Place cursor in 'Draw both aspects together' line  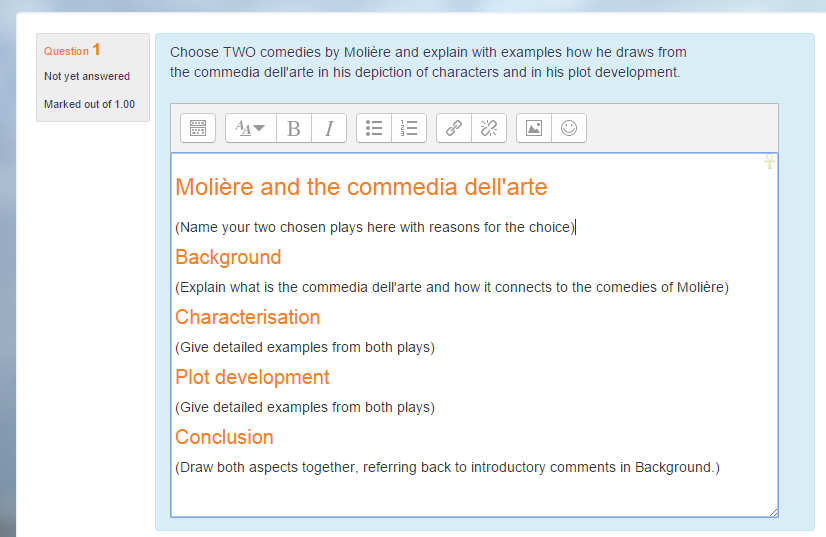click(447, 467)
